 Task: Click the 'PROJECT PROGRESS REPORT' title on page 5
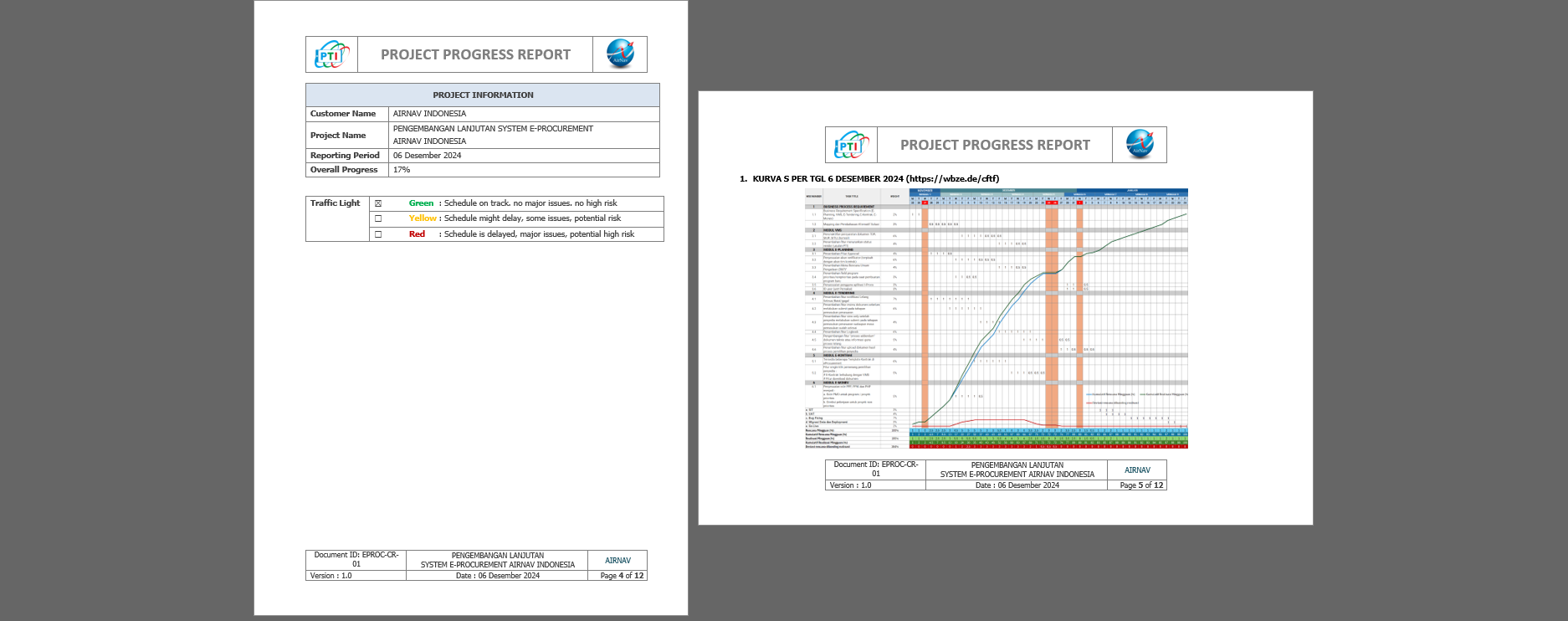pyautogui.click(x=995, y=145)
